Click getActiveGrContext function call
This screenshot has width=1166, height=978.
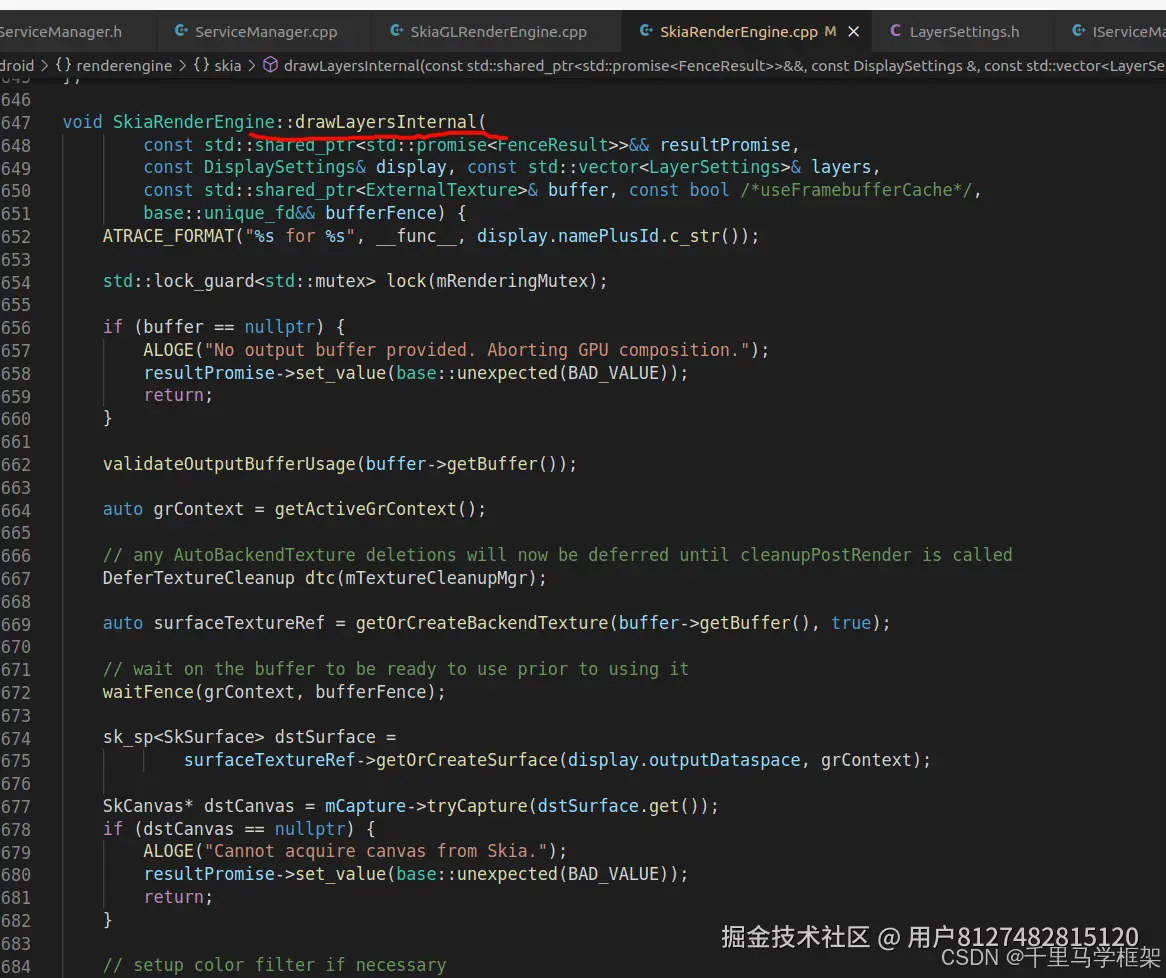point(366,509)
